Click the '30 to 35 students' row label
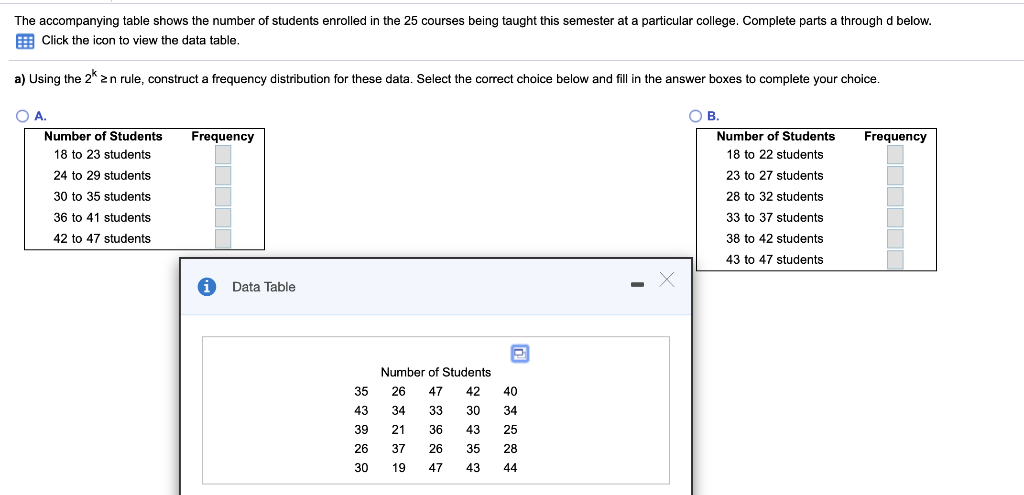The width and height of the screenshot is (1024, 495). pos(102,197)
